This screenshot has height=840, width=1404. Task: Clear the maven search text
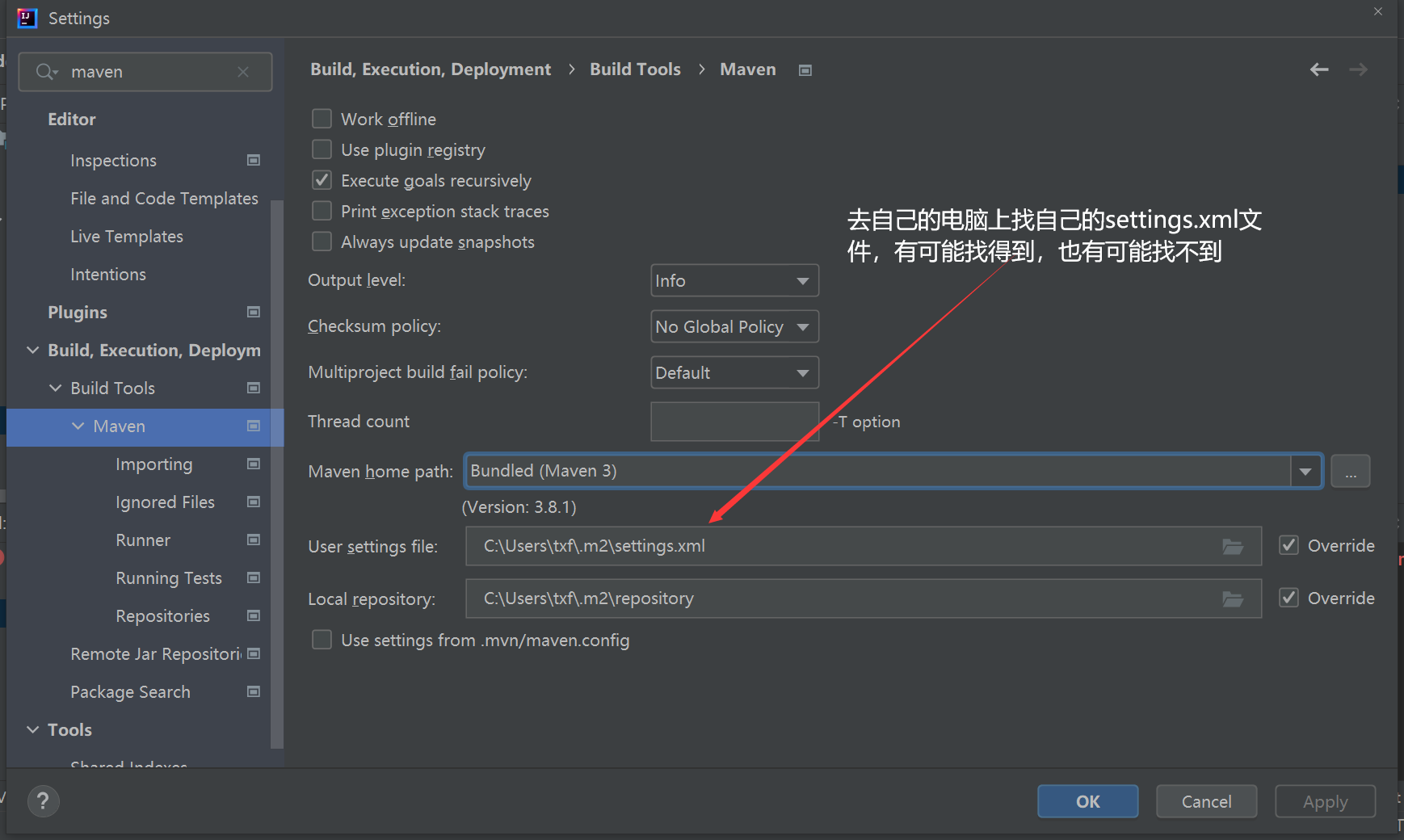pos(243,72)
